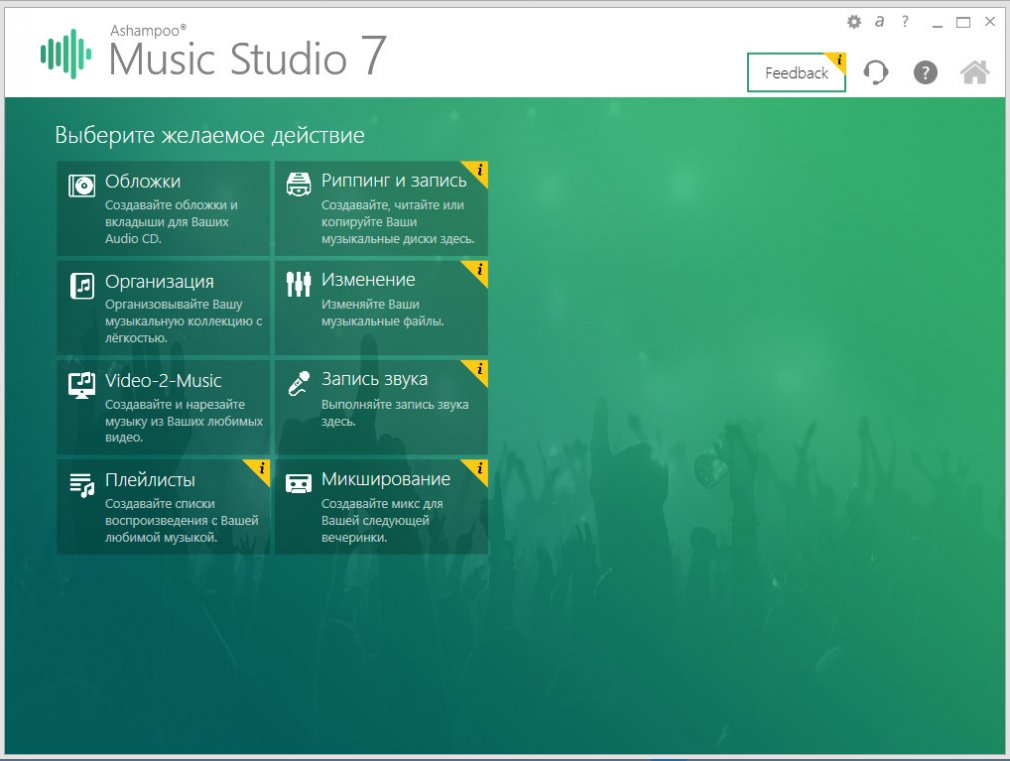
Task: Click the Feedback button
Action: click(x=796, y=73)
